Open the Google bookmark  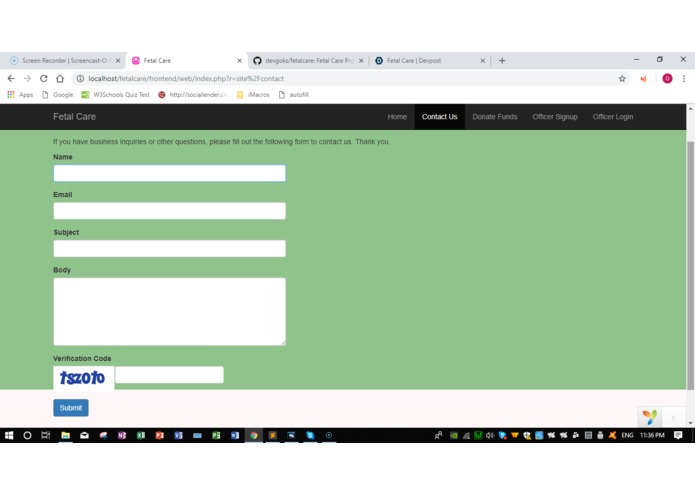(58, 94)
